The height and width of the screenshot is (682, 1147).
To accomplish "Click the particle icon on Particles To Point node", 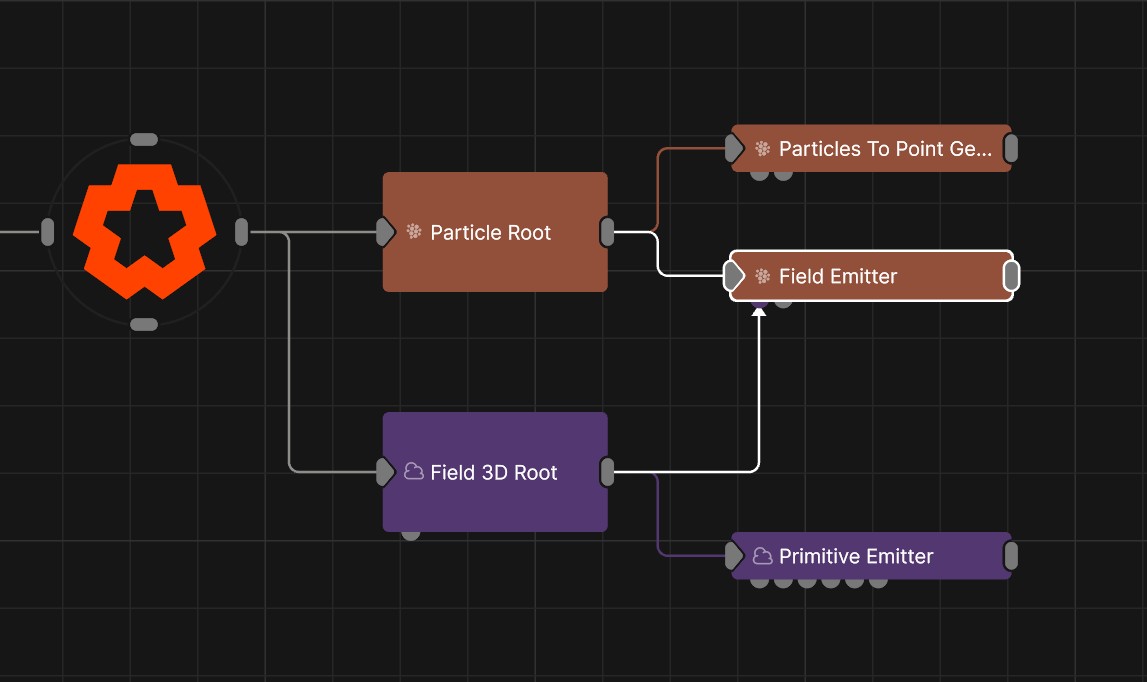I will [x=762, y=148].
